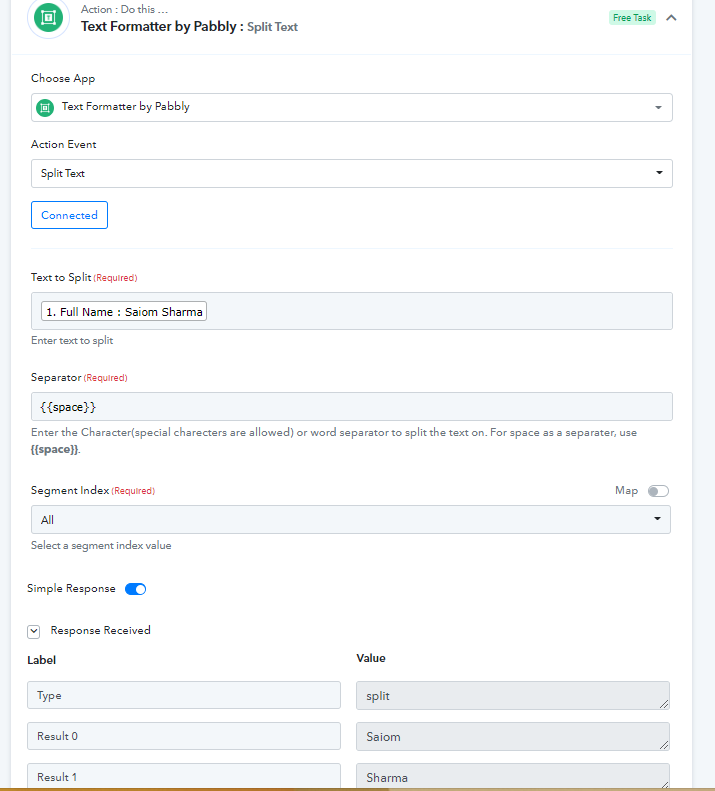Screen dimensions: 715x791
Task: Click the Text Formatter app icon in header
Action: click(48, 18)
